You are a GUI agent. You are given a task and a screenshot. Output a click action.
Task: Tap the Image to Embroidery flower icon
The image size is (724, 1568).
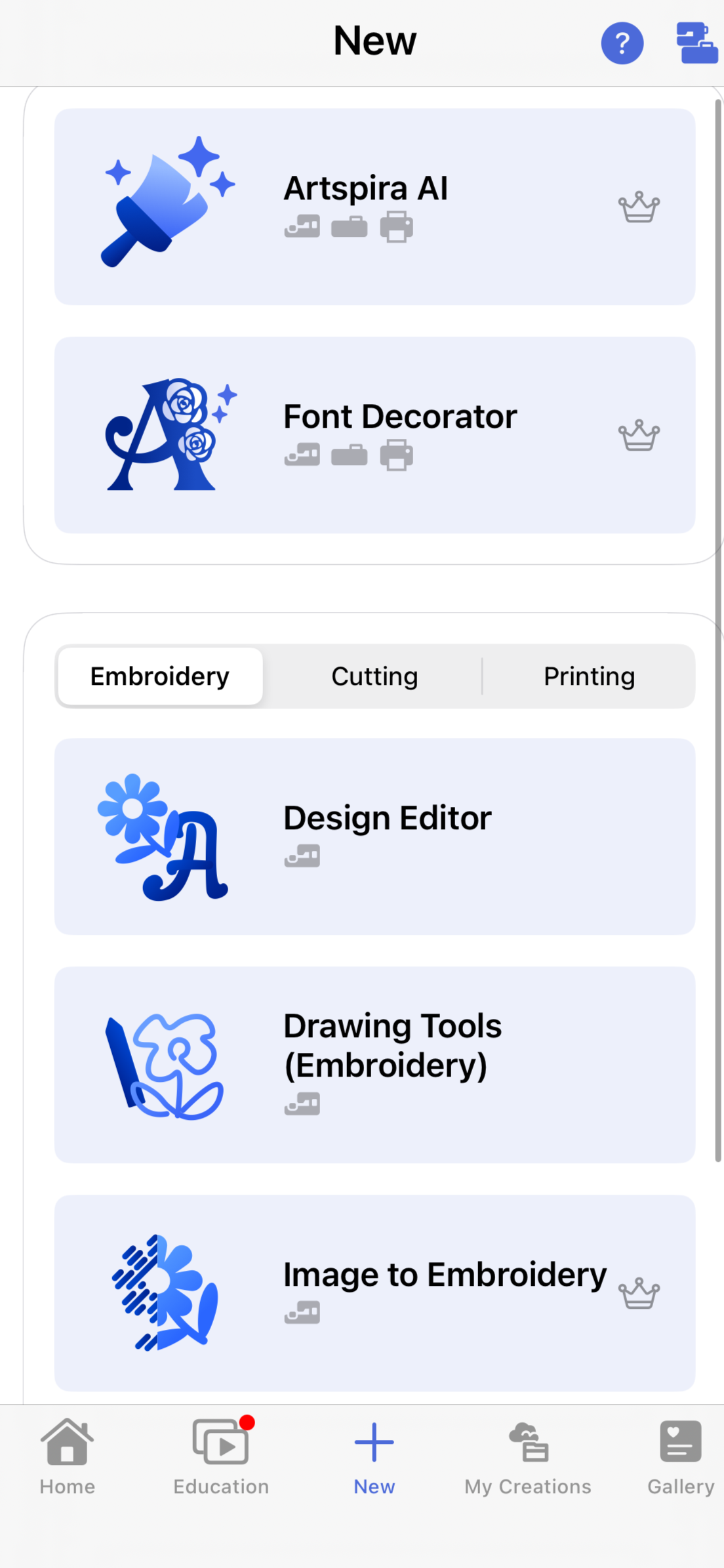pyautogui.click(x=165, y=1292)
